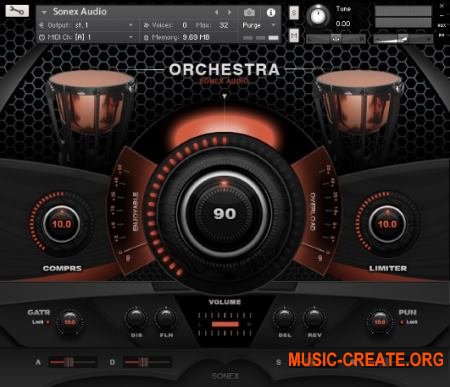The width and height of the screenshot is (450, 387).
Task: Click the Tune value 0.00
Action: click(x=343, y=24)
